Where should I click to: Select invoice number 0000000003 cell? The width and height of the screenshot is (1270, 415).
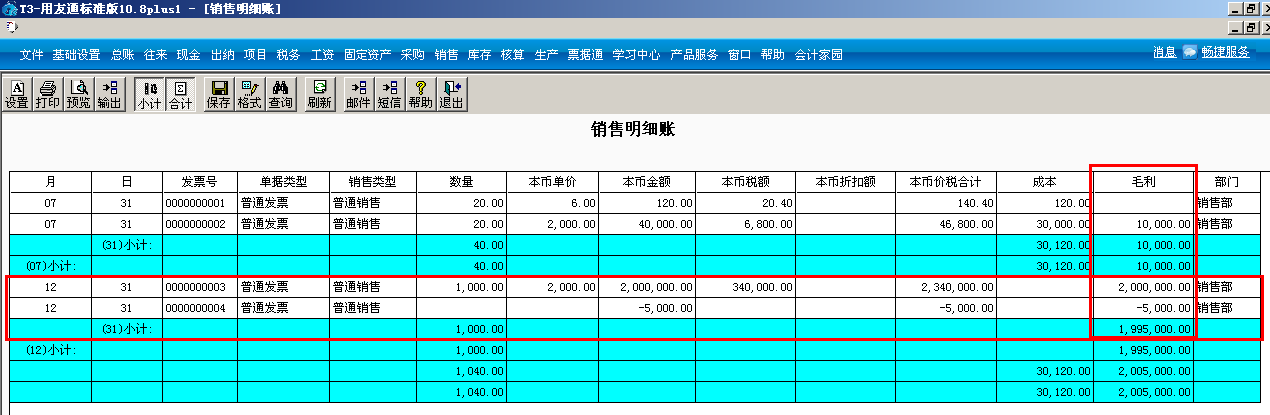[199, 287]
